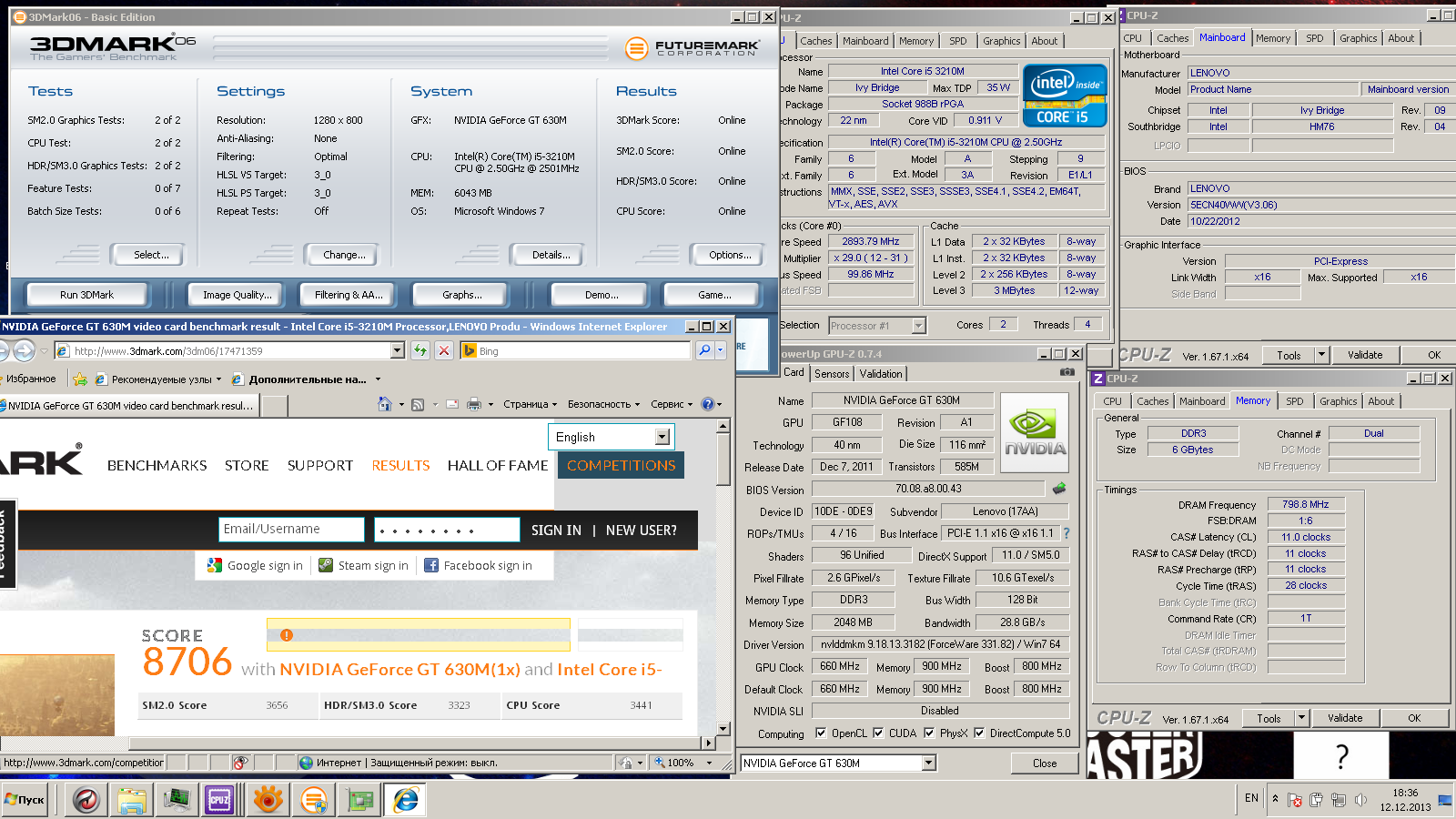This screenshot has width=1456, height=819.
Task: Click the IE vertical scrollbar down arrow
Action: pyautogui.click(x=723, y=728)
